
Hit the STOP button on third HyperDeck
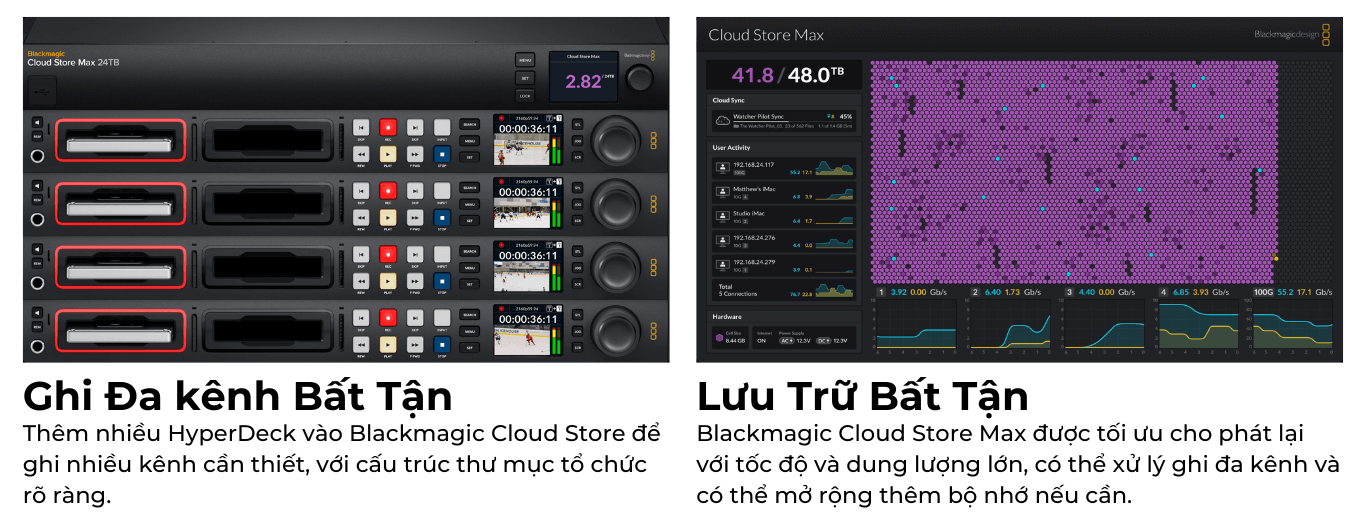point(442,280)
